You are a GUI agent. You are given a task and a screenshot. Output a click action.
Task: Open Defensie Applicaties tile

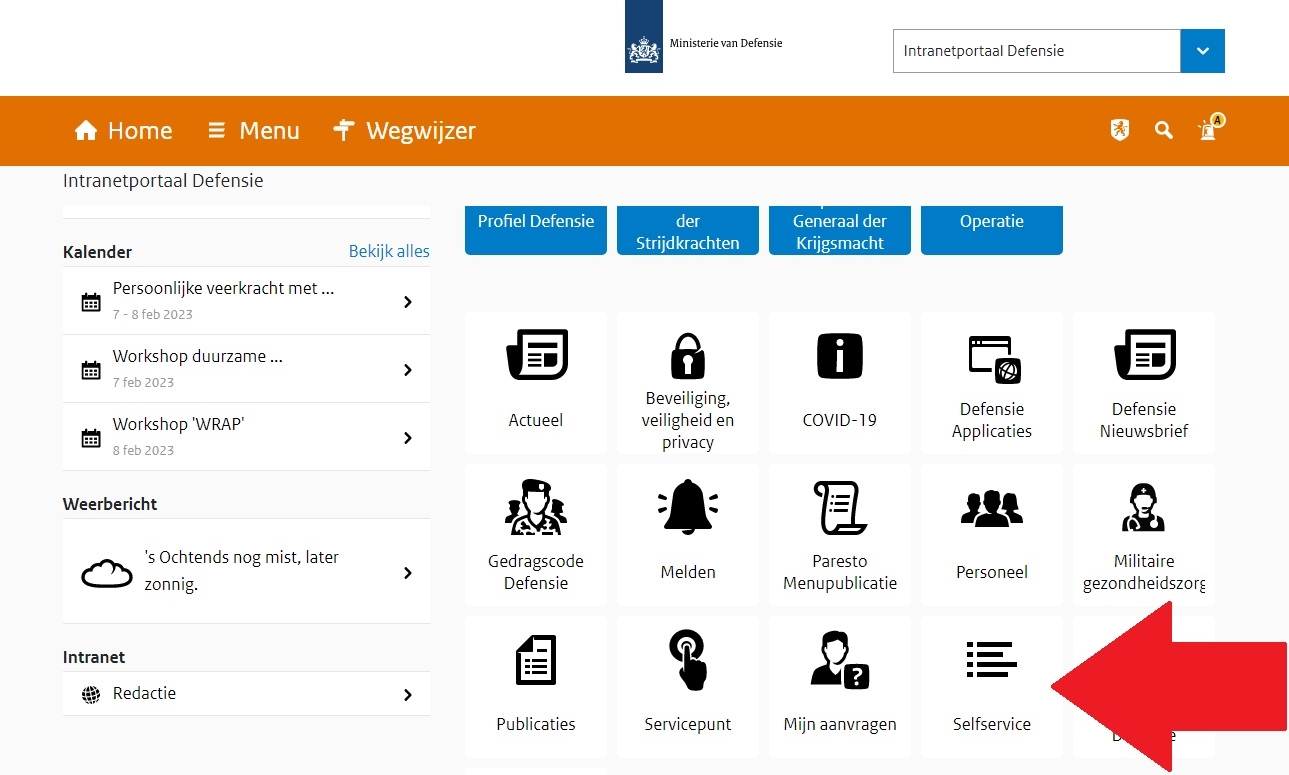tap(992, 382)
